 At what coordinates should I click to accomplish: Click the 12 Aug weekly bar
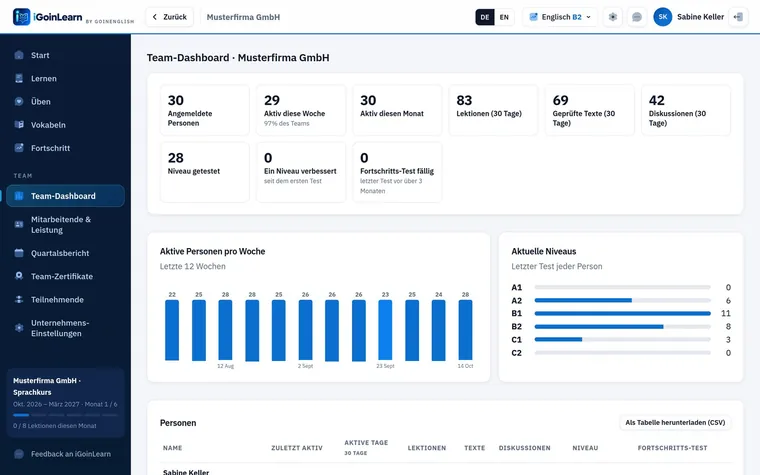click(225, 330)
